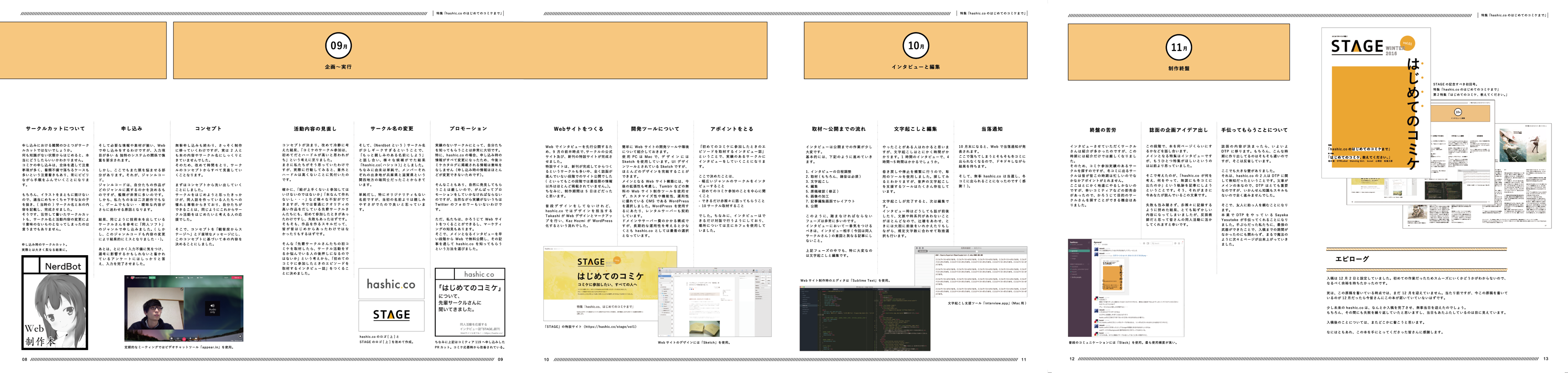The width and height of the screenshot is (1568, 373).
Task: Click the appear.in meeting caption text
Action: pos(180,347)
